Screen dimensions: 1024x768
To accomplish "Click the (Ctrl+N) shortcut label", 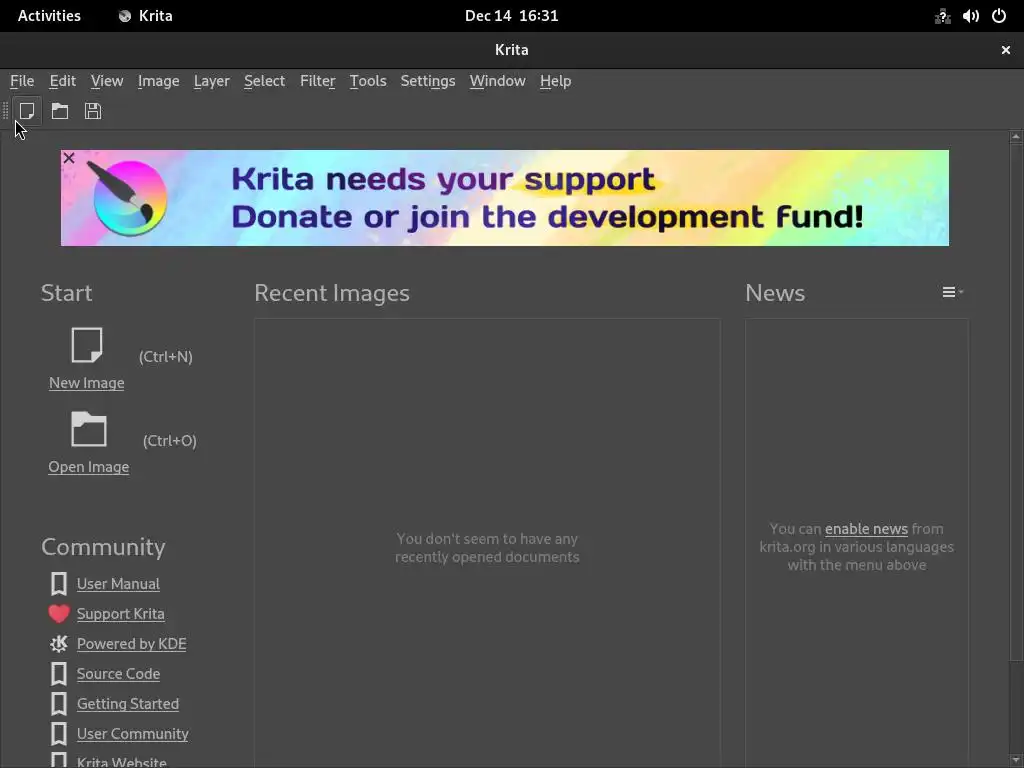I will [x=166, y=357].
